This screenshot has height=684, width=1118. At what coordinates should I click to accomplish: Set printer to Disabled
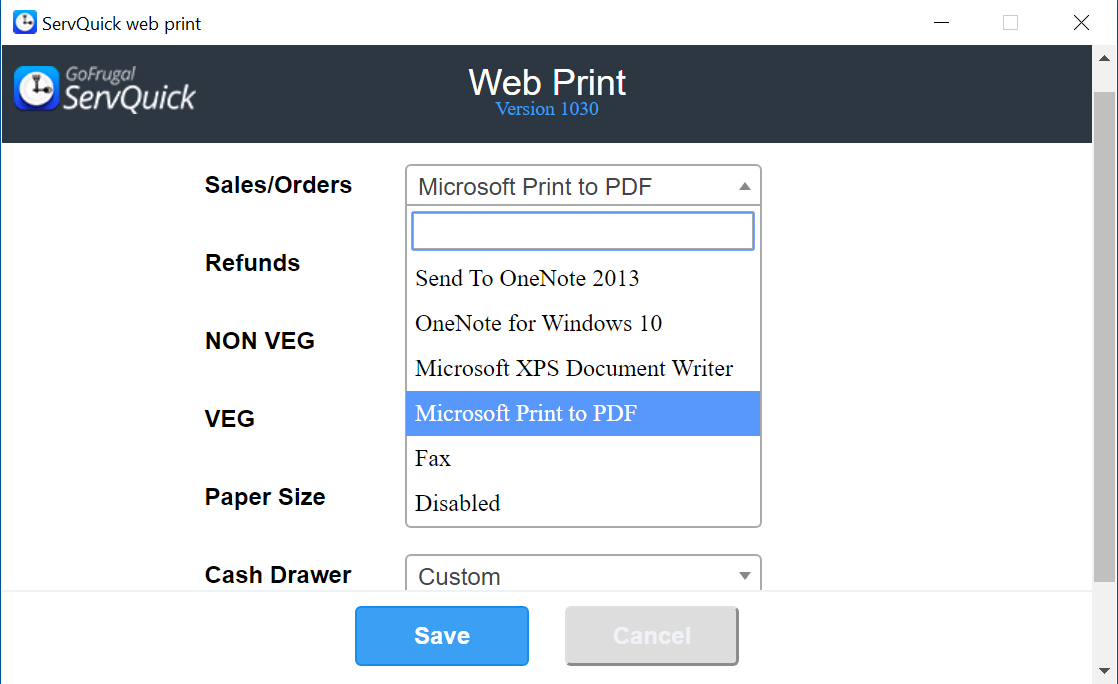pyautogui.click(x=458, y=503)
